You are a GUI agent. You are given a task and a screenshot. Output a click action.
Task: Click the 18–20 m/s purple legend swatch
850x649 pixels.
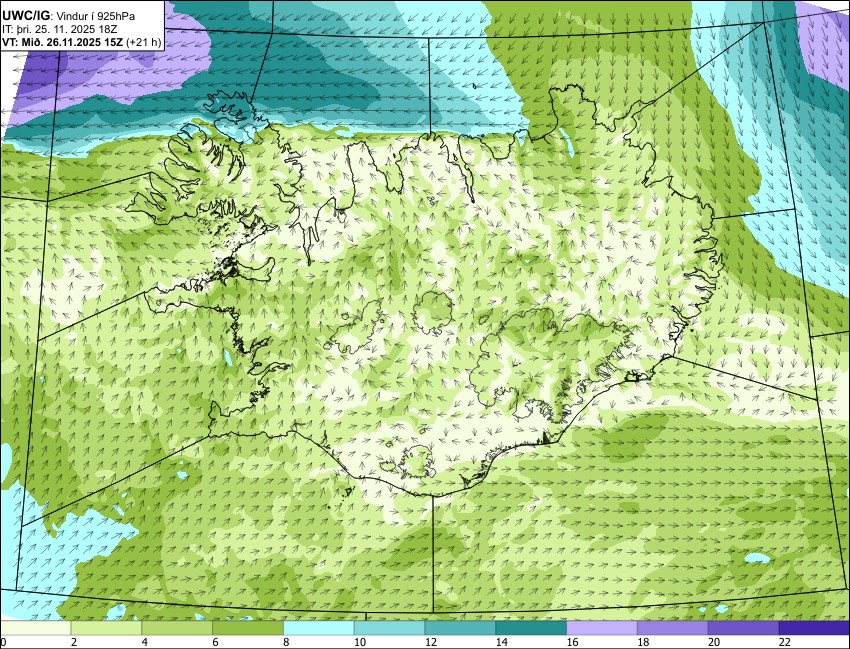click(672, 628)
